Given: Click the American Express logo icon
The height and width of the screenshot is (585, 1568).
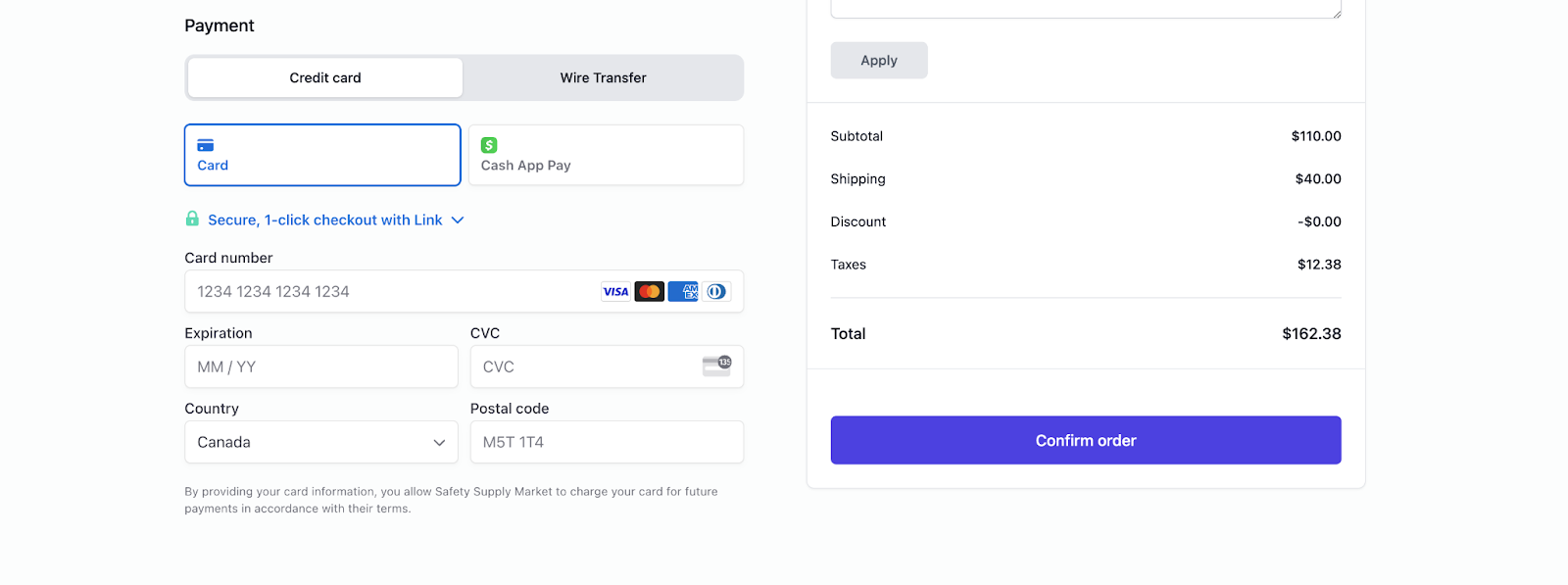Looking at the screenshot, I should click(x=682, y=291).
